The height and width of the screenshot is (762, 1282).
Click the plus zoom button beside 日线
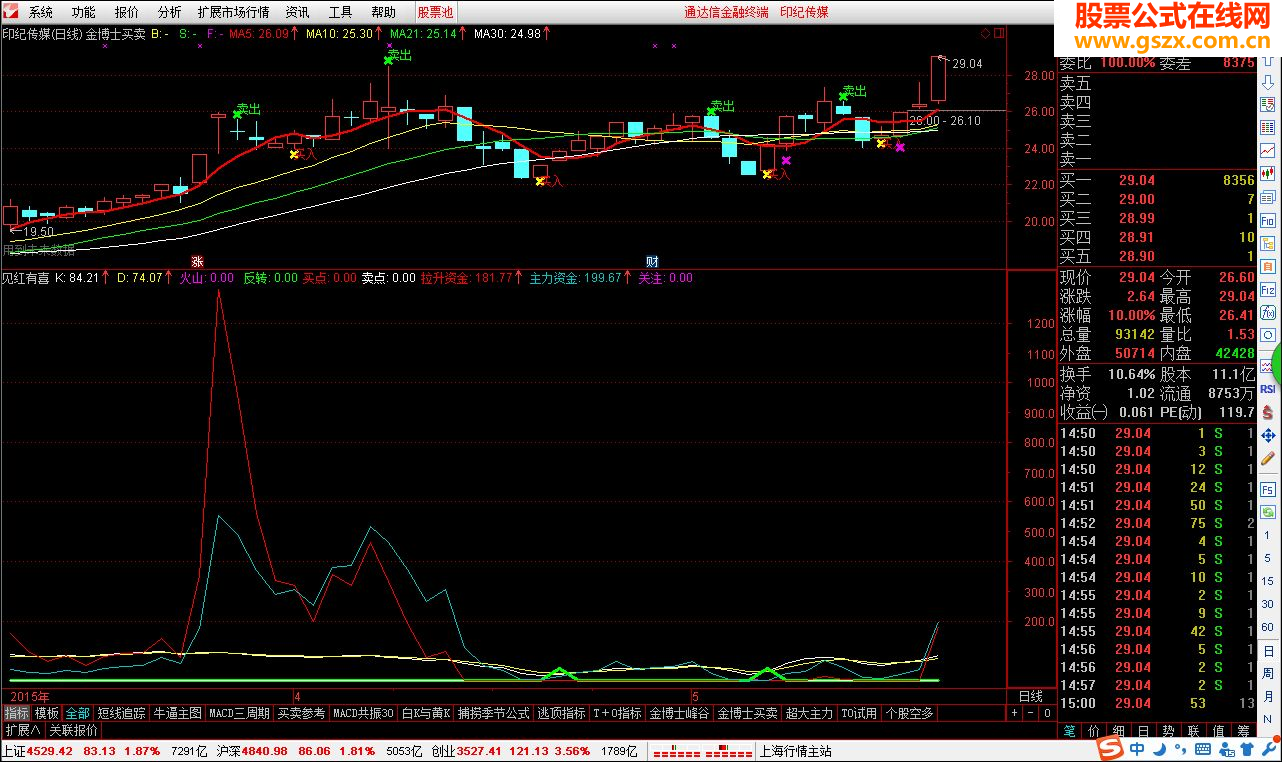click(1014, 713)
